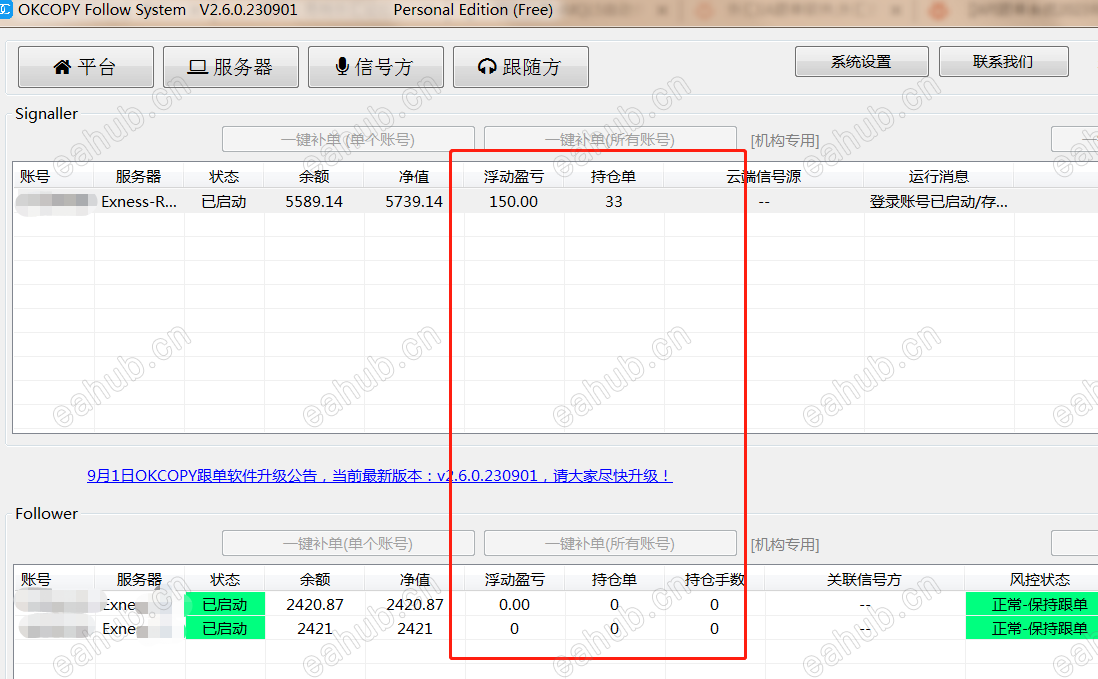Click the 登录账号已启动 running message cell
The width and height of the screenshot is (1098, 679).
point(939,201)
